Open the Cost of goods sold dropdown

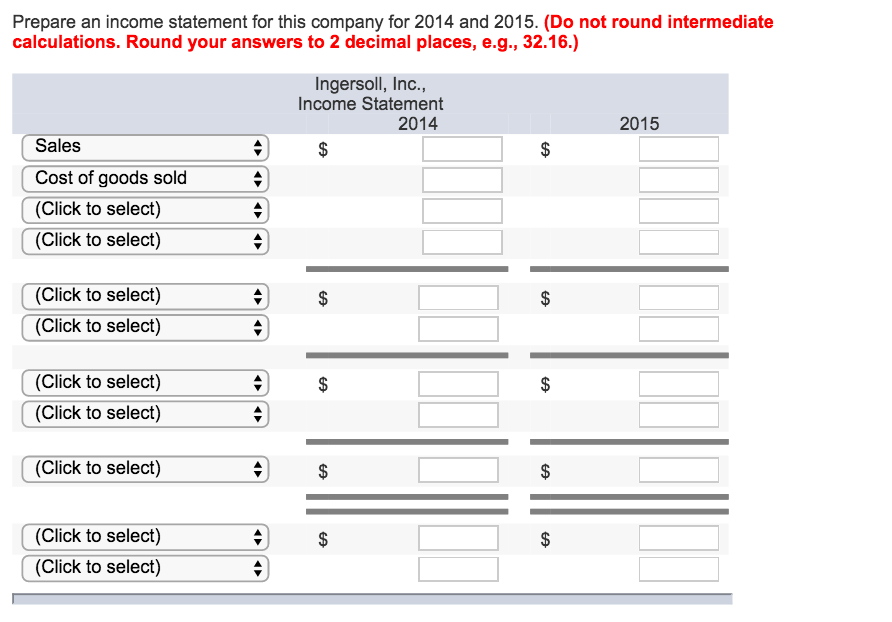click(145, 179)
